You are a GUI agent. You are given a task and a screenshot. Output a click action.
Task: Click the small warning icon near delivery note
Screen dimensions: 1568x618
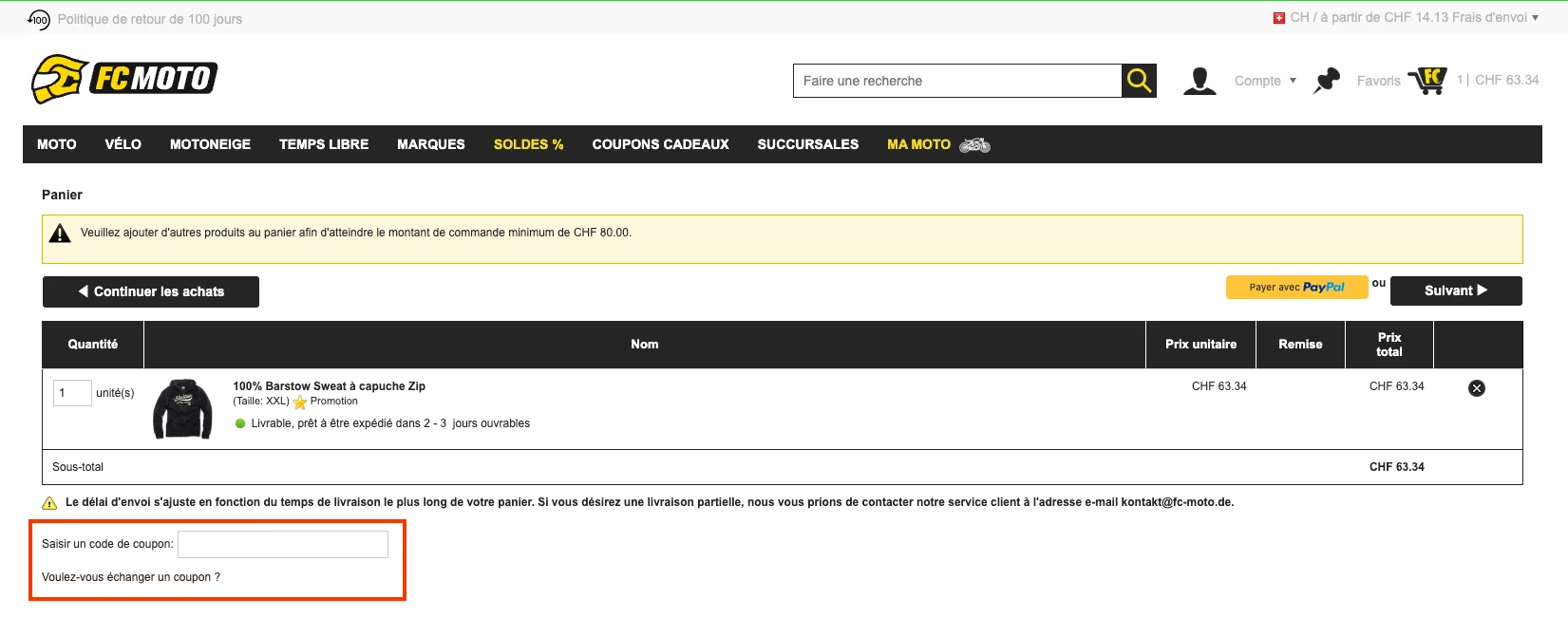(49, 503)
